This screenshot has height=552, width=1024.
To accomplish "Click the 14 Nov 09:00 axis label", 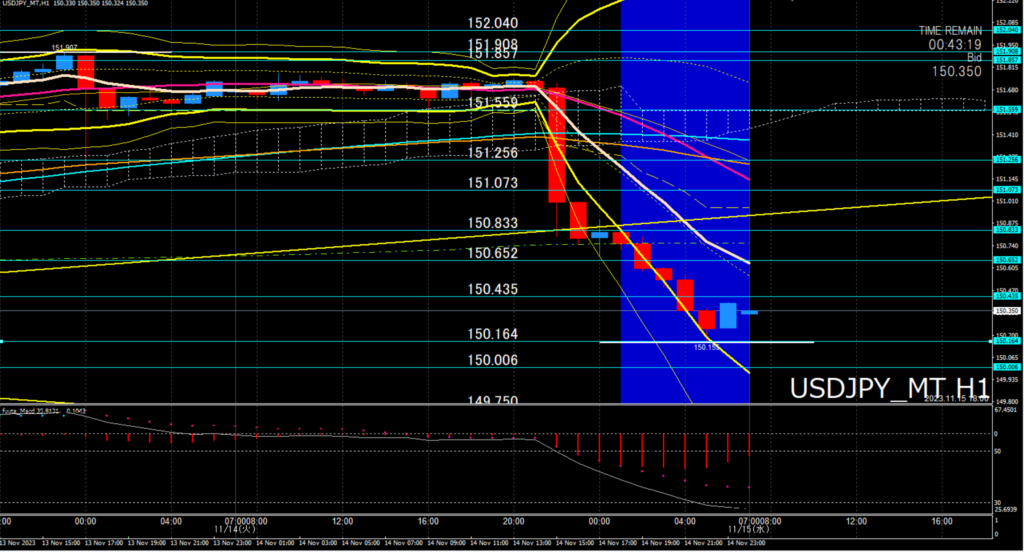I will 446,543.
